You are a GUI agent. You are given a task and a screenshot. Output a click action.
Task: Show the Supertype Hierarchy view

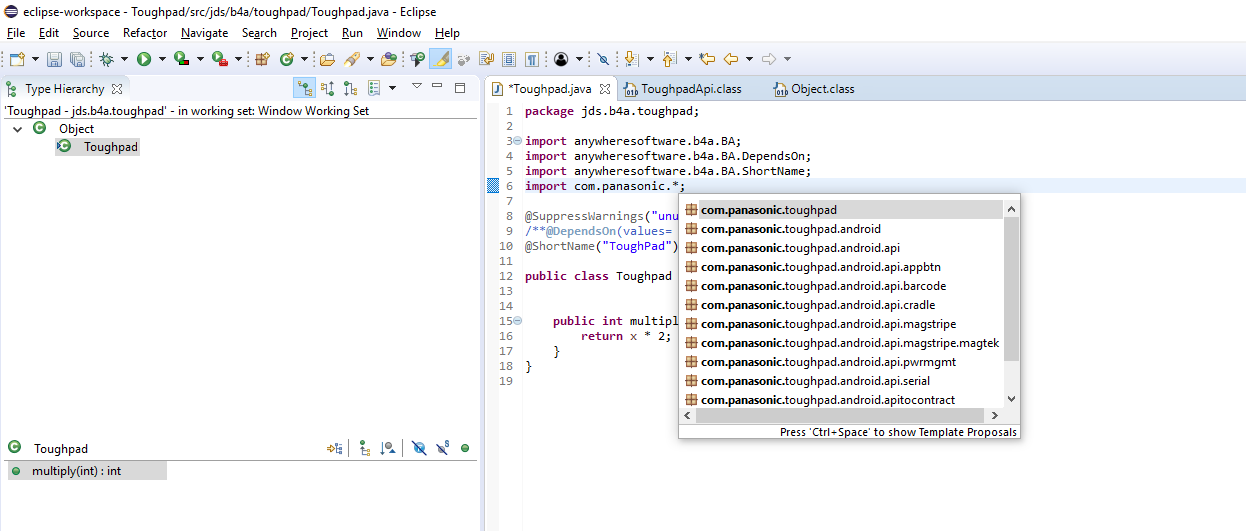point(327,89)
